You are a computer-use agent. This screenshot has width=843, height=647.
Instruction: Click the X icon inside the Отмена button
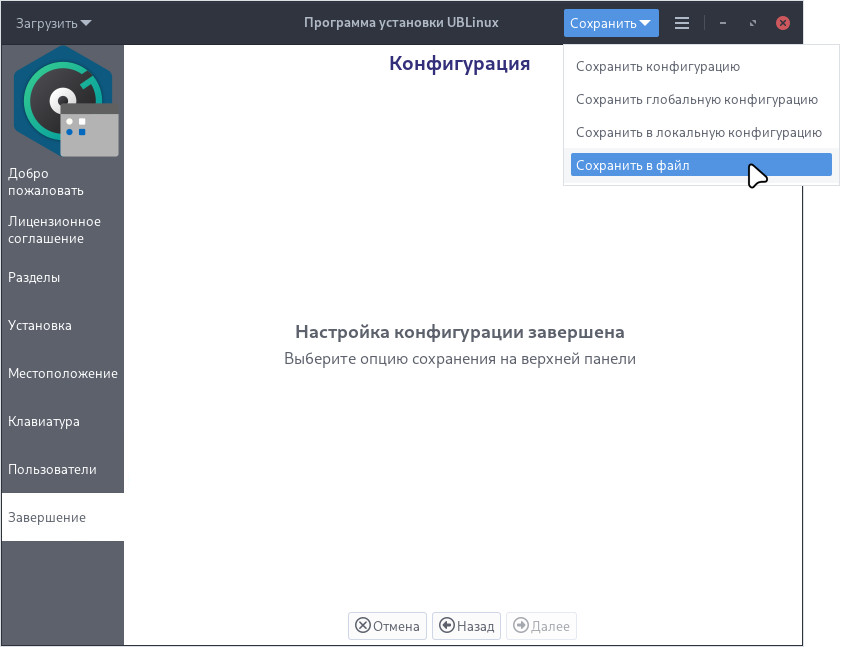pos(363,625)
